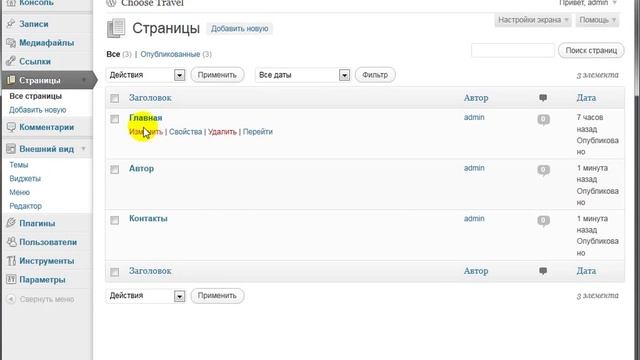
Task: Click the Параметры settings icon
Action: [11, 280]
